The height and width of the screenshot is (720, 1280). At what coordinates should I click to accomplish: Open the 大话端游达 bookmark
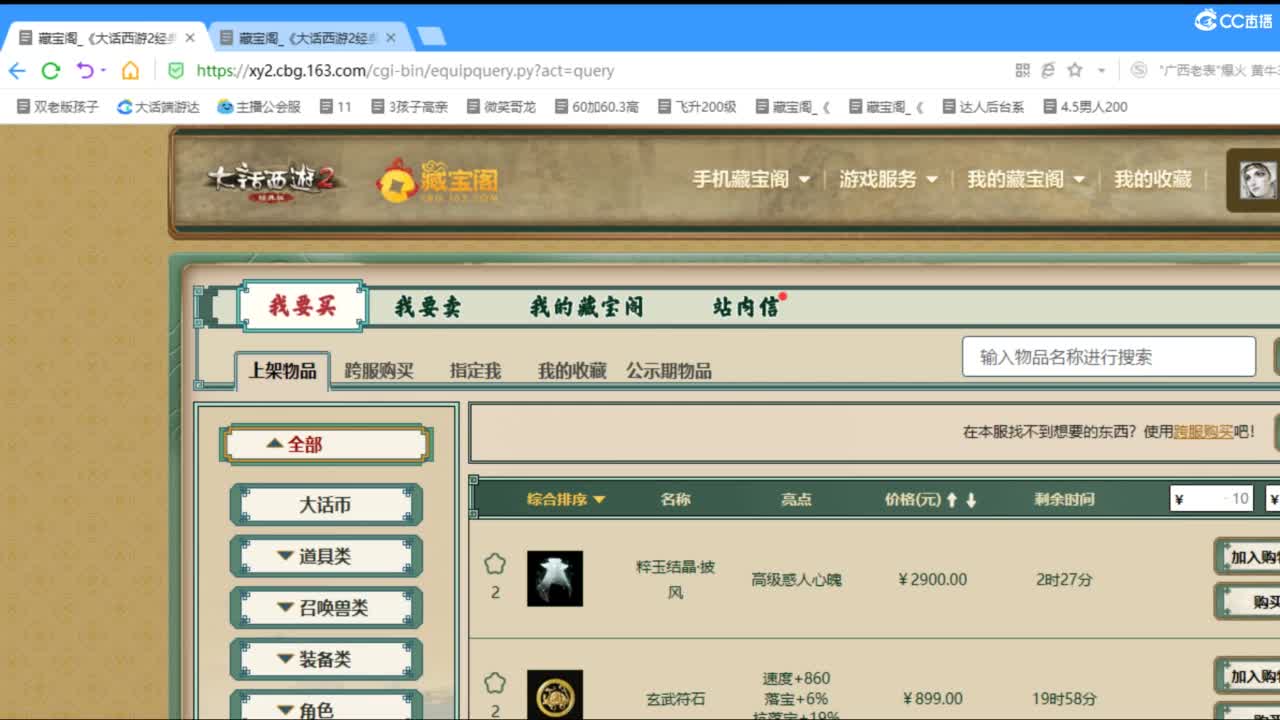click(158, 106)
